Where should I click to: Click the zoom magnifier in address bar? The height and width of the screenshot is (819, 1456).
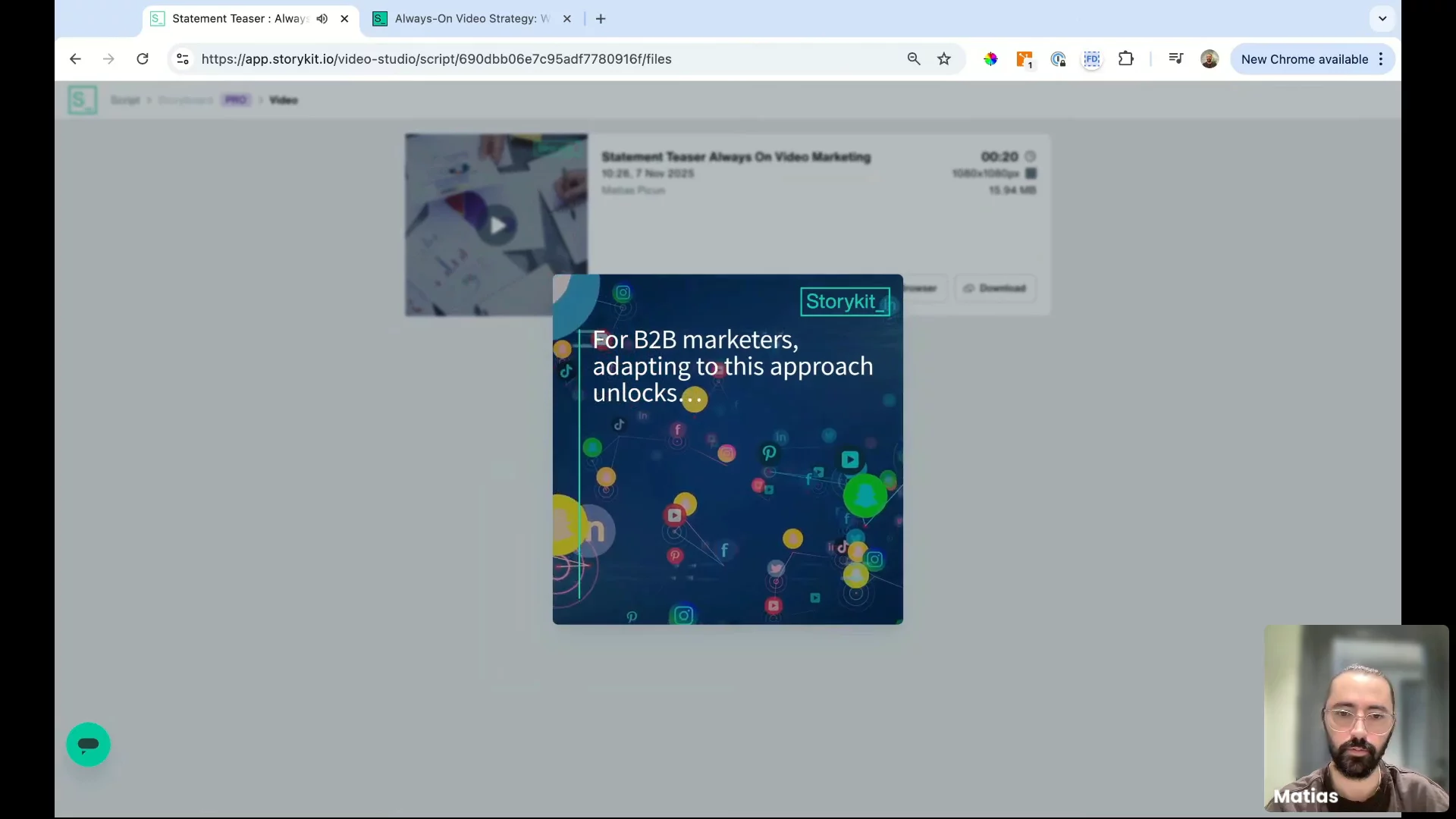coord(914,59)
